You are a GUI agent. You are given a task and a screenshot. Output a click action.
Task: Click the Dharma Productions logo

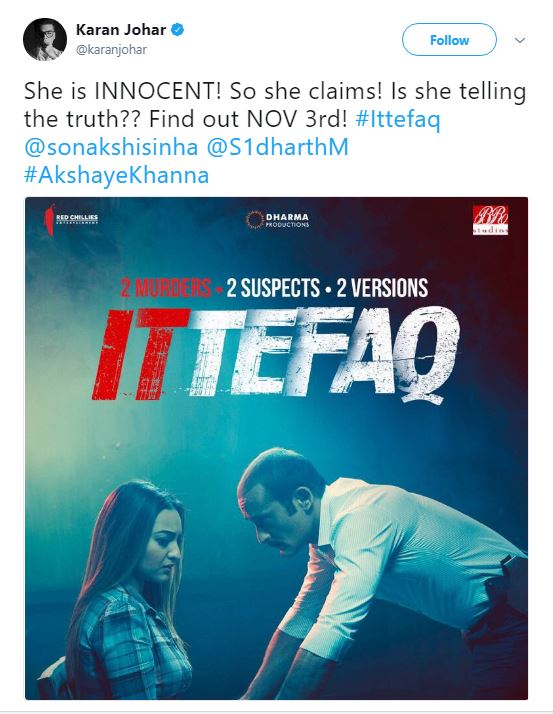coord(277,219)
